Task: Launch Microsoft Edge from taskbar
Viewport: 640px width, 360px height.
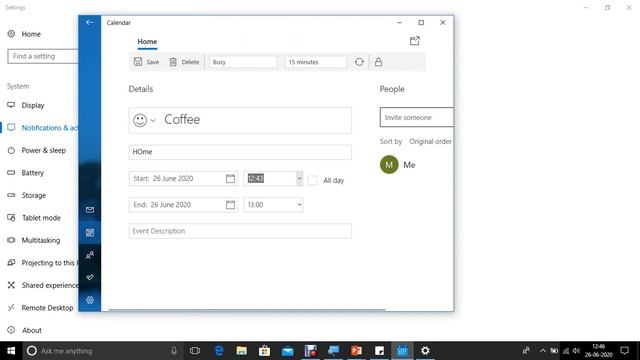Action: pos(219,351)
